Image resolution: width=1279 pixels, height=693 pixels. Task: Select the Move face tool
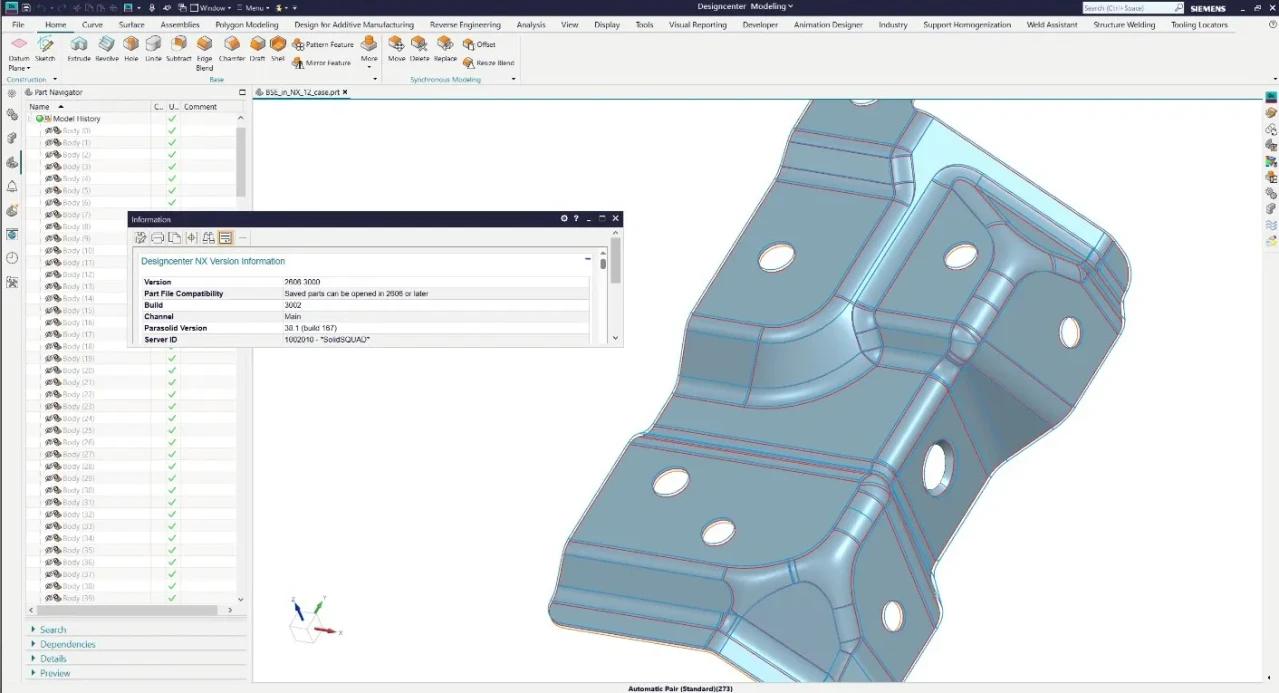(396, 48)
